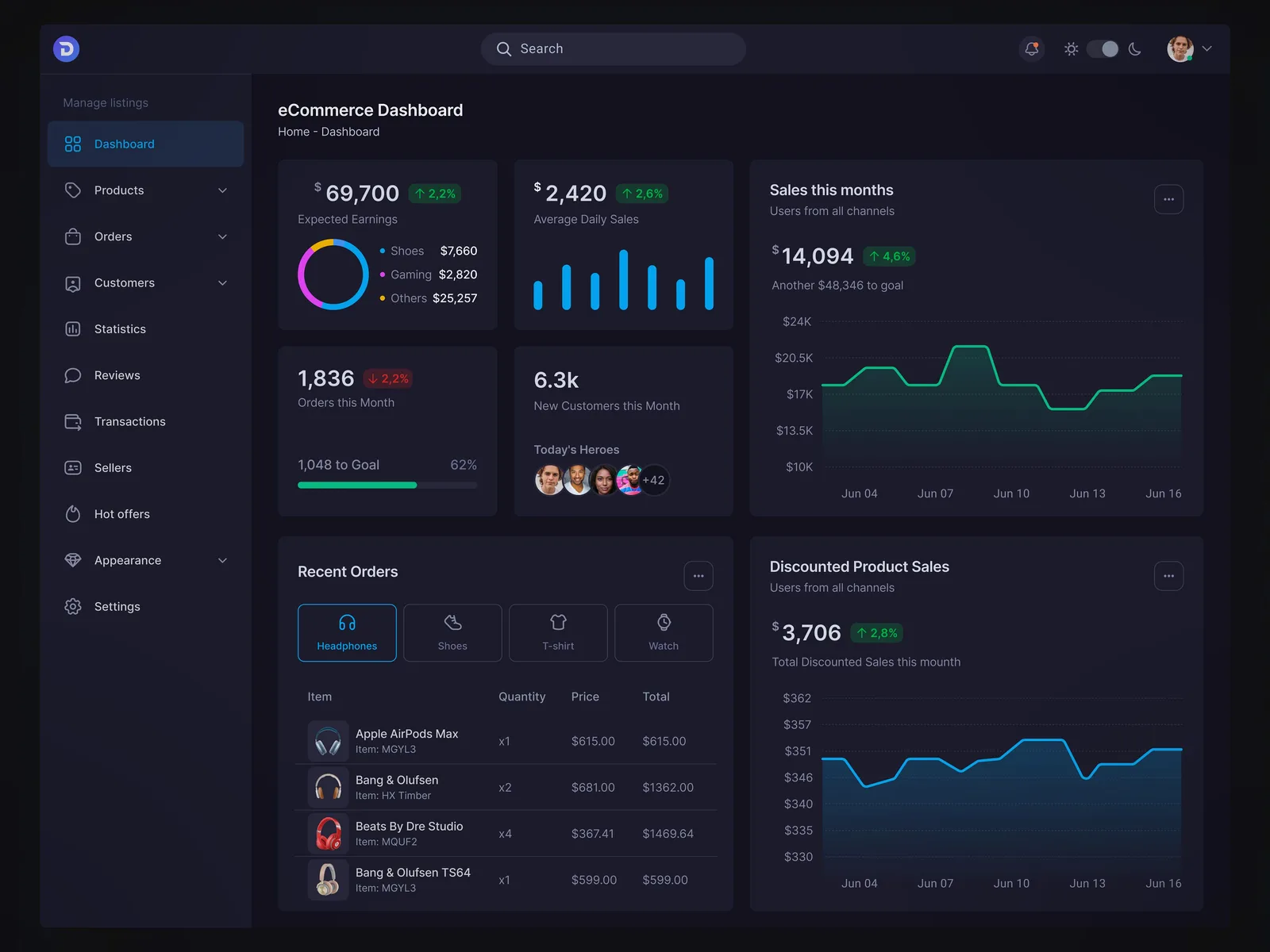Click the Orders bag icon
The width and height of the screenshot is (1270, 952).
(73, 236)
